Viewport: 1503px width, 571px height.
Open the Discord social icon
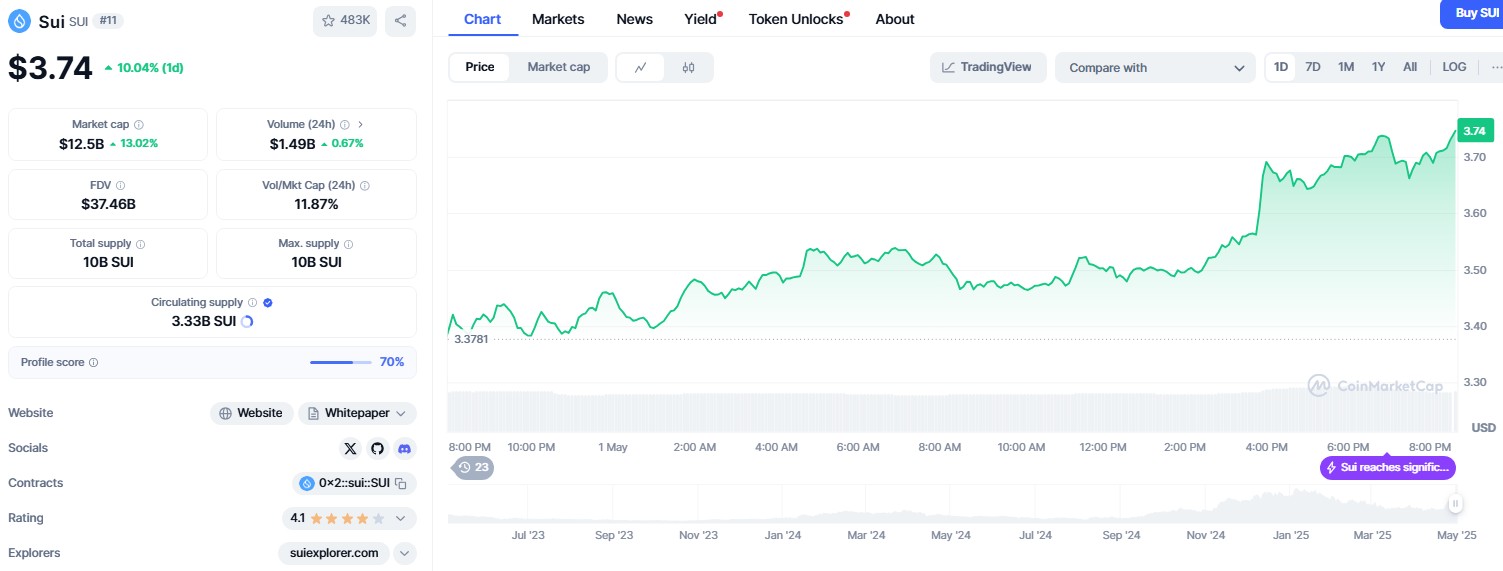click(404, 448)
